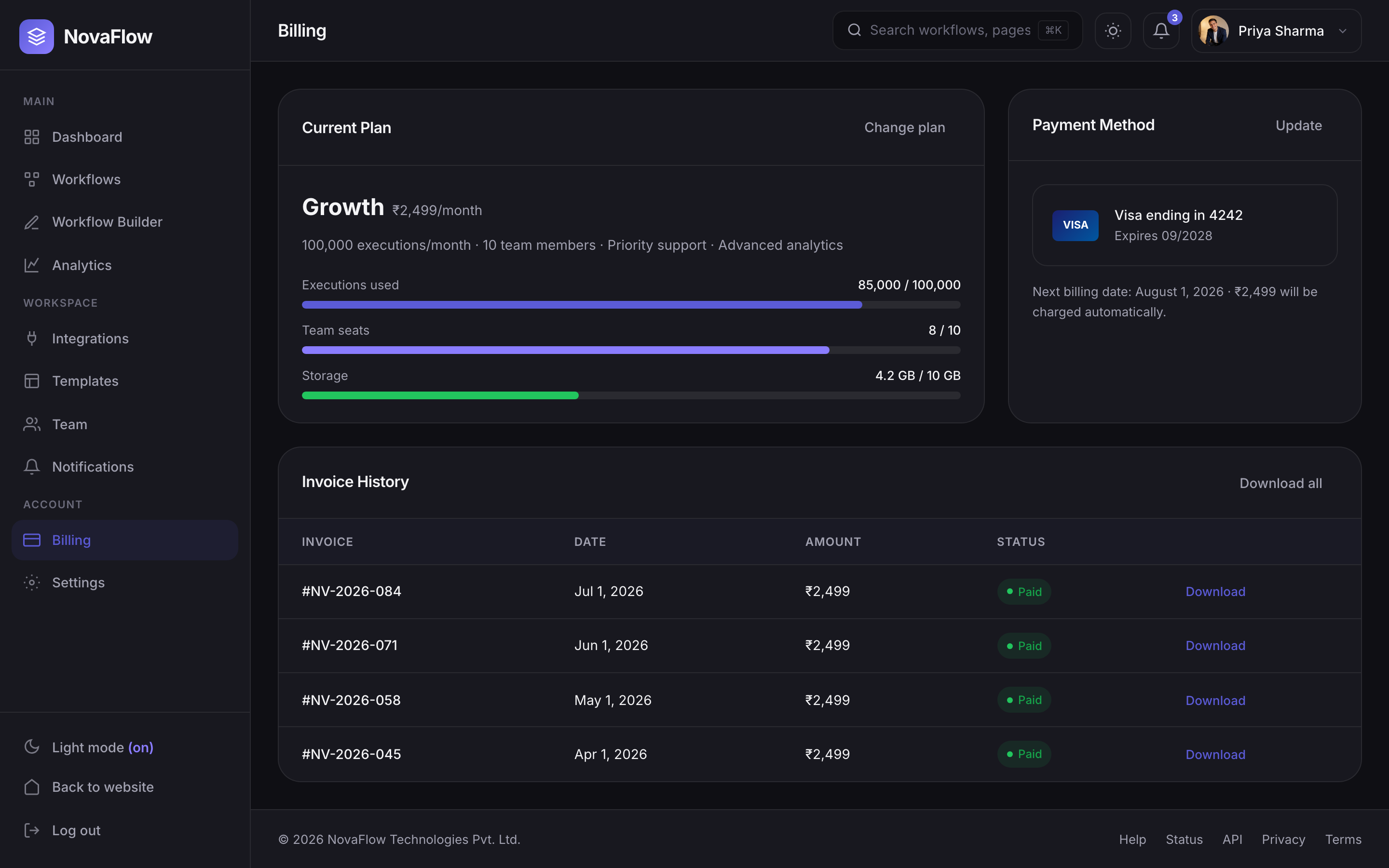Screen dimensions: 1389x868
Task: Click the Log out arrow icon
Action: coord(31,830)
